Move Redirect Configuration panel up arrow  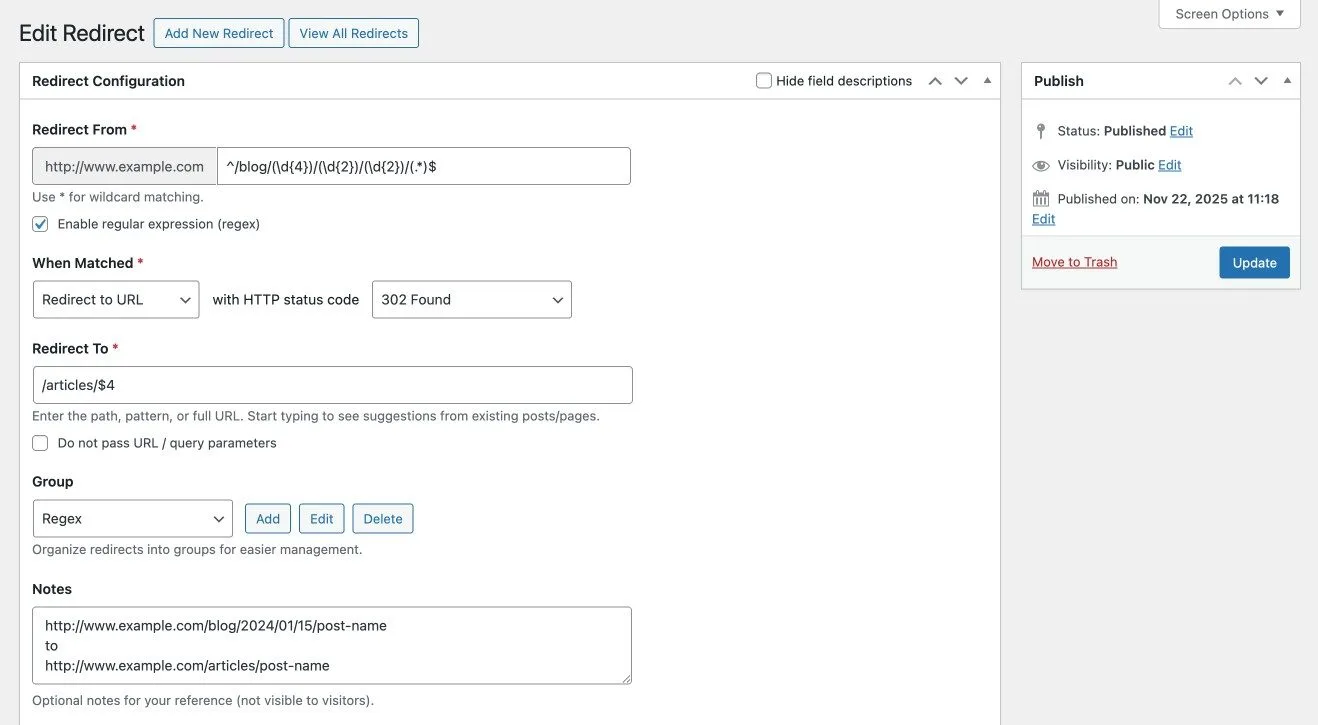(x=935, y=81)
